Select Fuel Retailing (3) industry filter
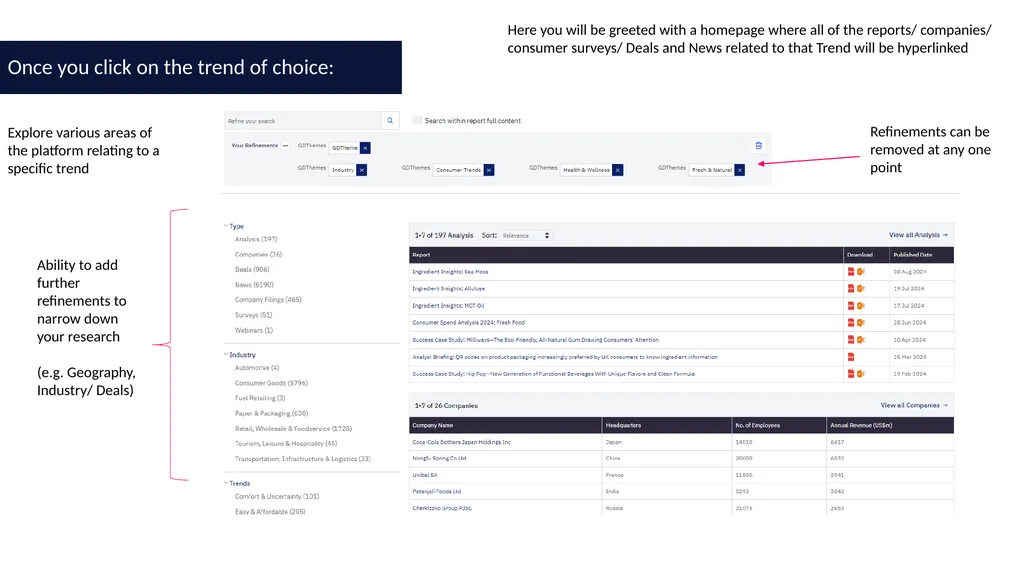The width and height of the screenshot is (1024, 575). tap(260, 398)
